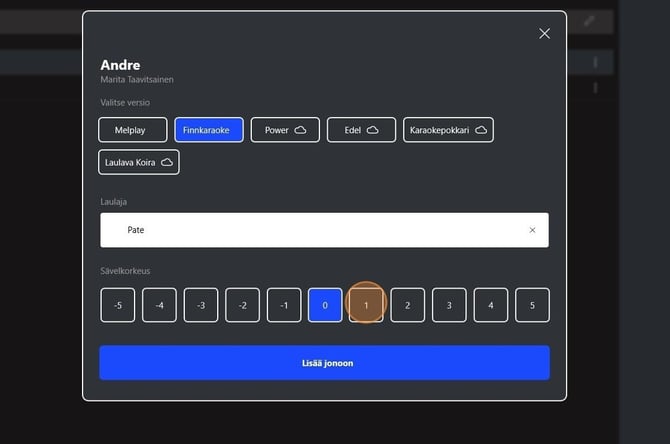
Task: Pick the Karaokepokkari cloud version
Action: (448, 130)
